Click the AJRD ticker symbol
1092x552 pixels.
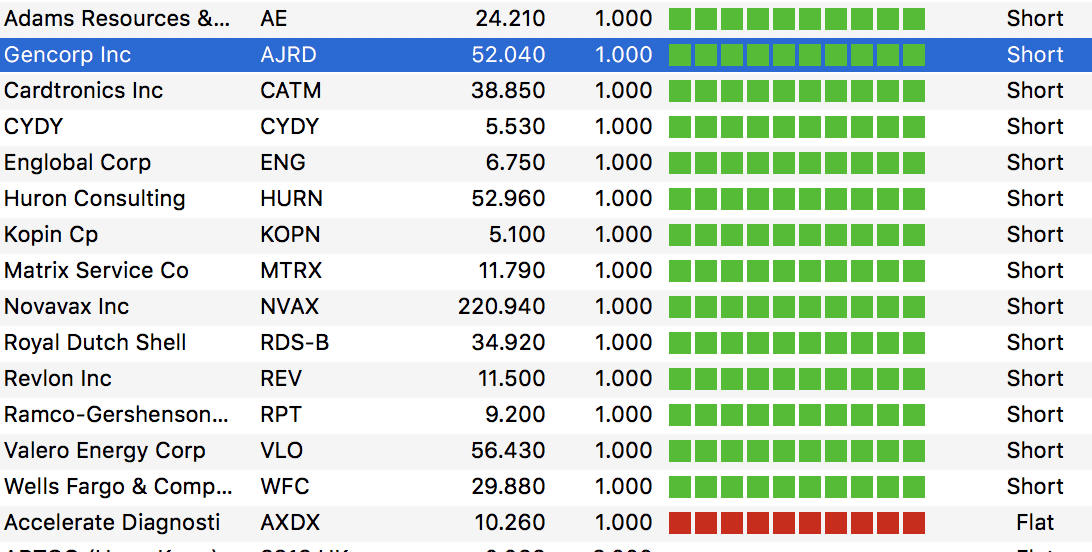pyautogui.click(x=288, y=55)
